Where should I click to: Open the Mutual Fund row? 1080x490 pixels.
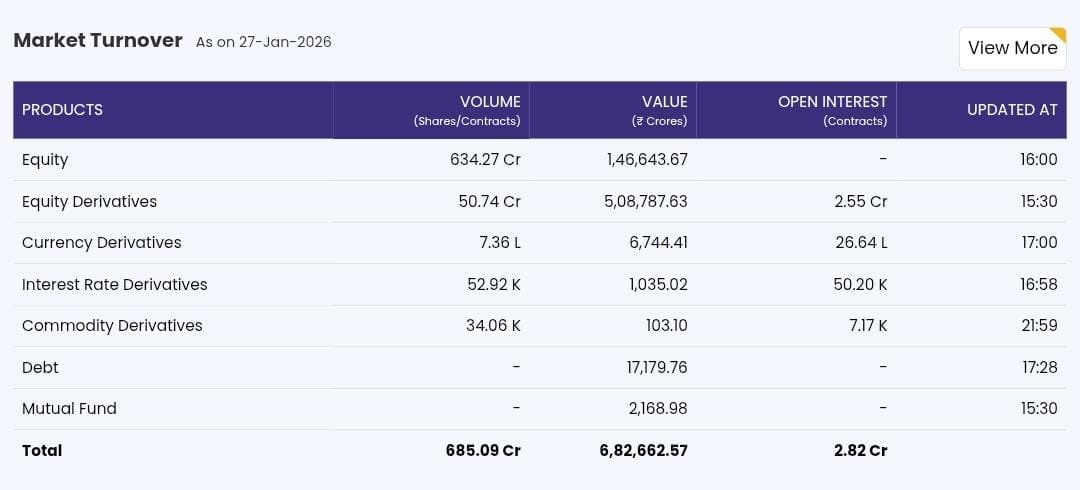click(x=69, y=409)
